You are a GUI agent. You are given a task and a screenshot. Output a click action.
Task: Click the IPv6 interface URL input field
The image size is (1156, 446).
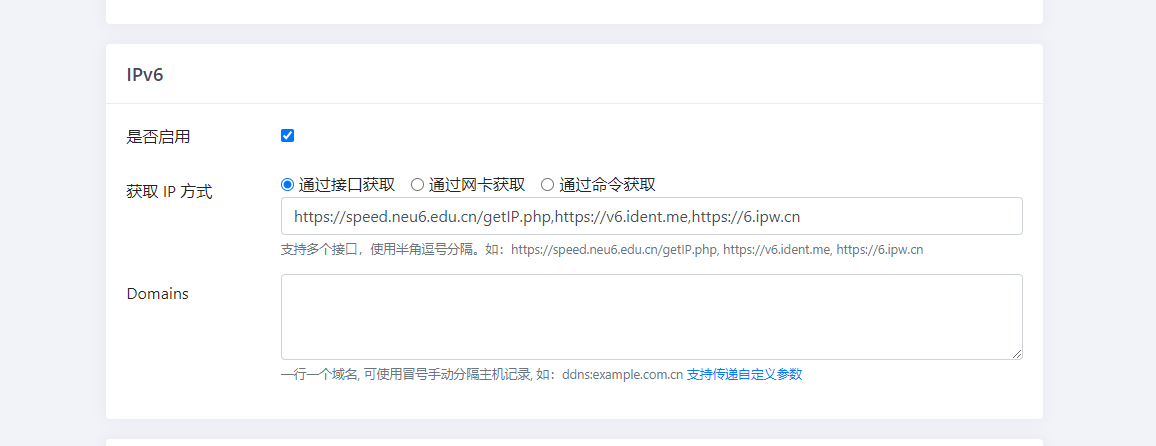point(652,216)
